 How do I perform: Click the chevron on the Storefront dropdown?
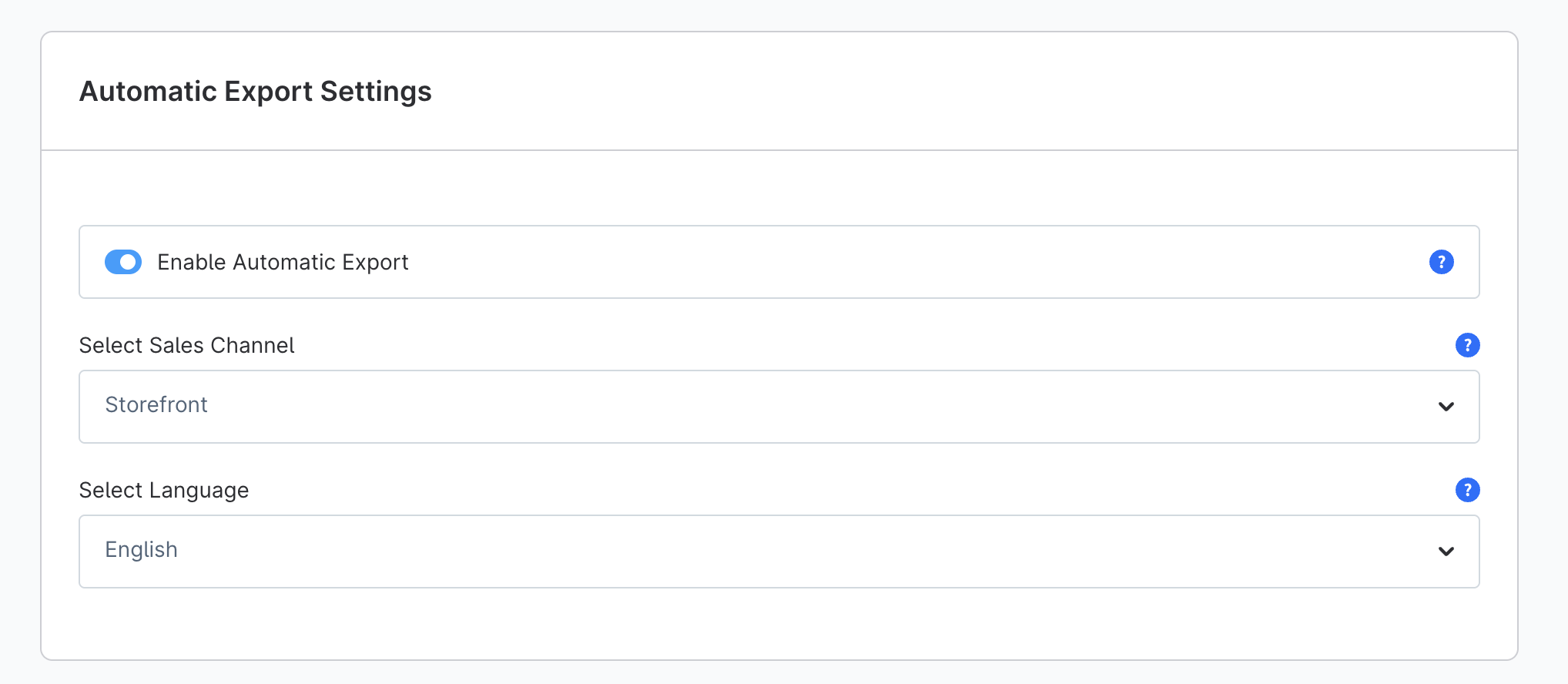click(x=1447, y=407)
